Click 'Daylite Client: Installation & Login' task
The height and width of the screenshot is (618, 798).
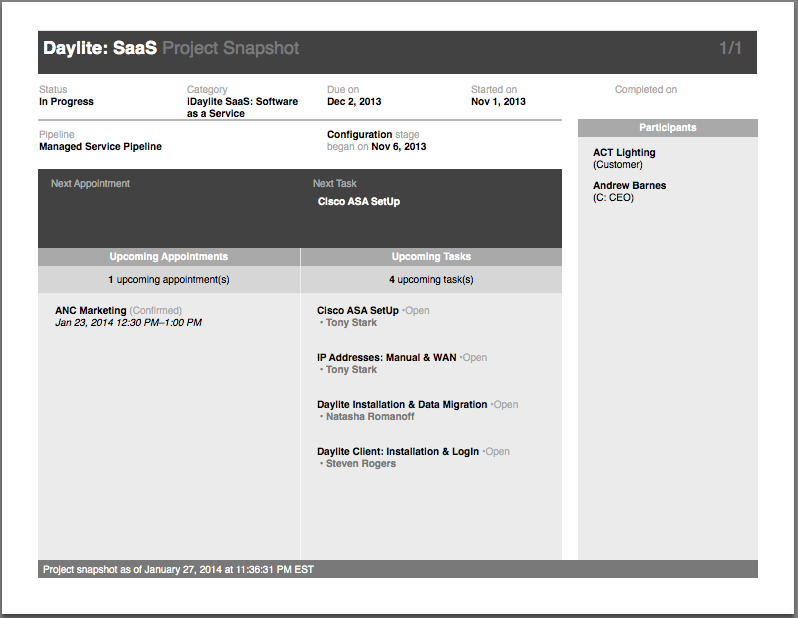(x=398, y=452)
